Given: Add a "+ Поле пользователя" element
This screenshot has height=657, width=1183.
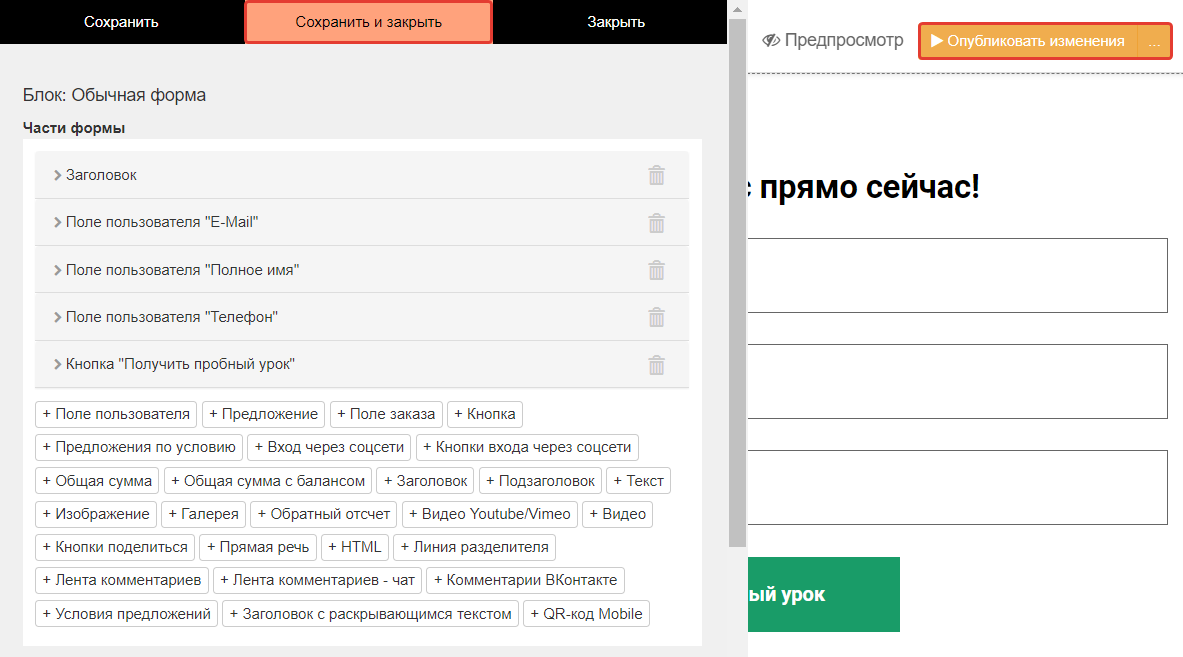Looking at the screenshot, I should [115, 413].
